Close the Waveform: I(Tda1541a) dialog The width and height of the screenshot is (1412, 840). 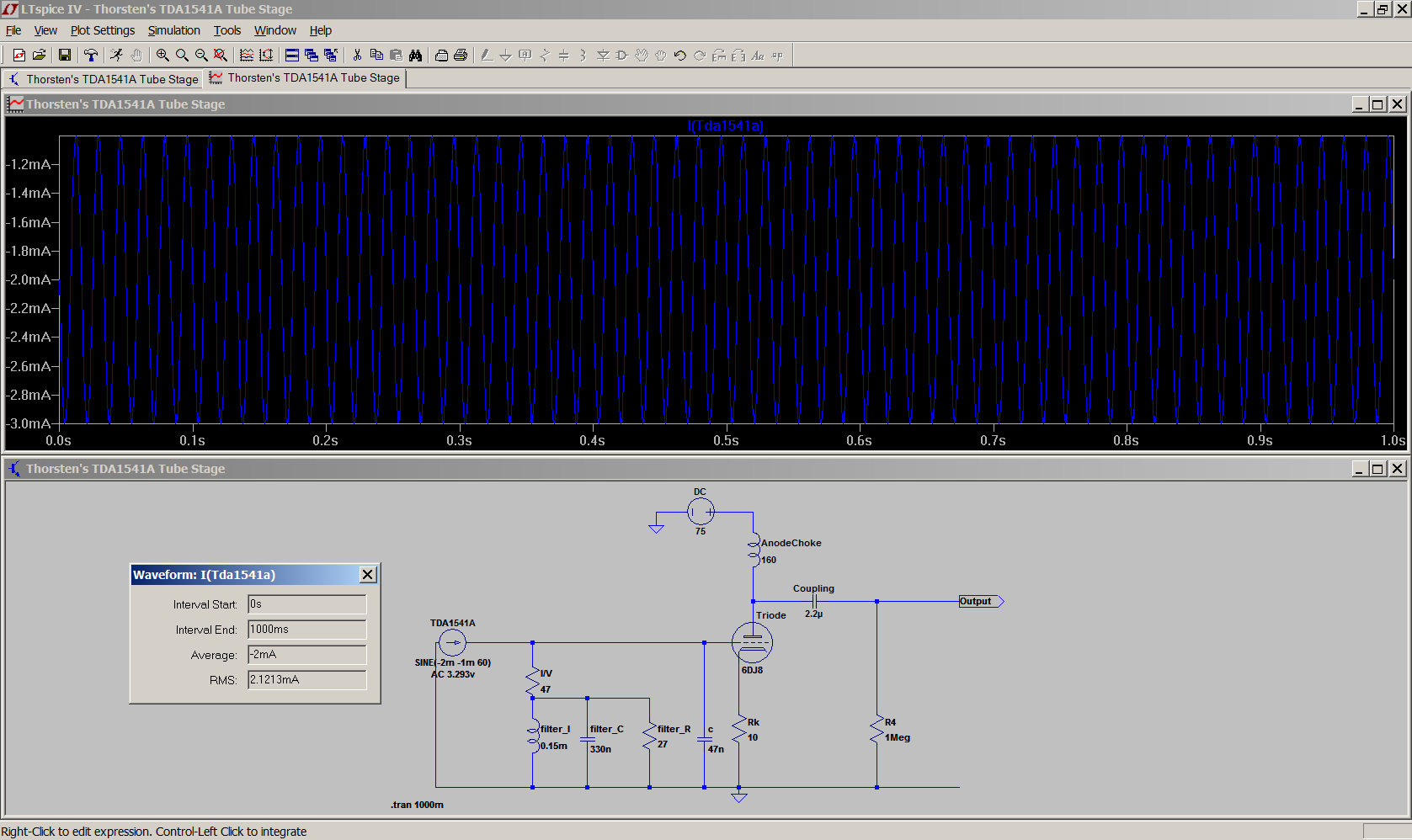(x=368, y=575)
